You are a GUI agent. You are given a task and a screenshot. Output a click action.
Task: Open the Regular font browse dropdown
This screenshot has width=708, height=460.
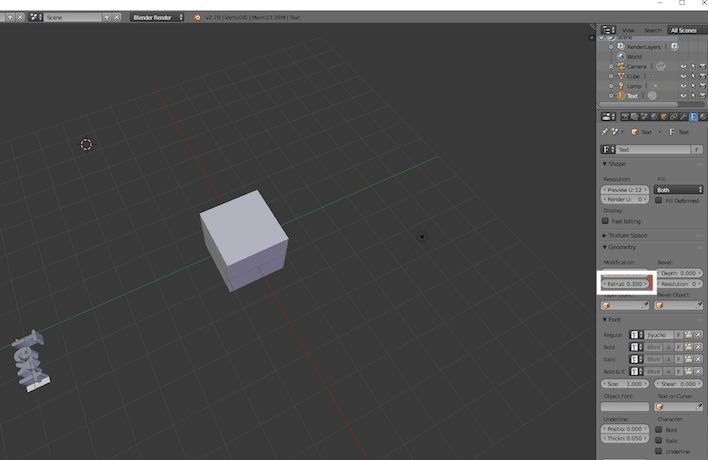636,335
